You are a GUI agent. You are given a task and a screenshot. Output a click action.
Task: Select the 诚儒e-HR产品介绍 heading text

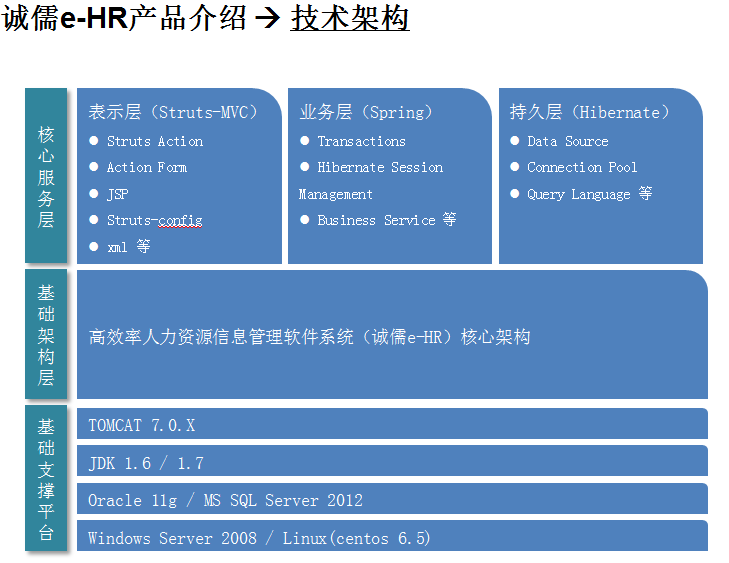(x=124, y=19)
